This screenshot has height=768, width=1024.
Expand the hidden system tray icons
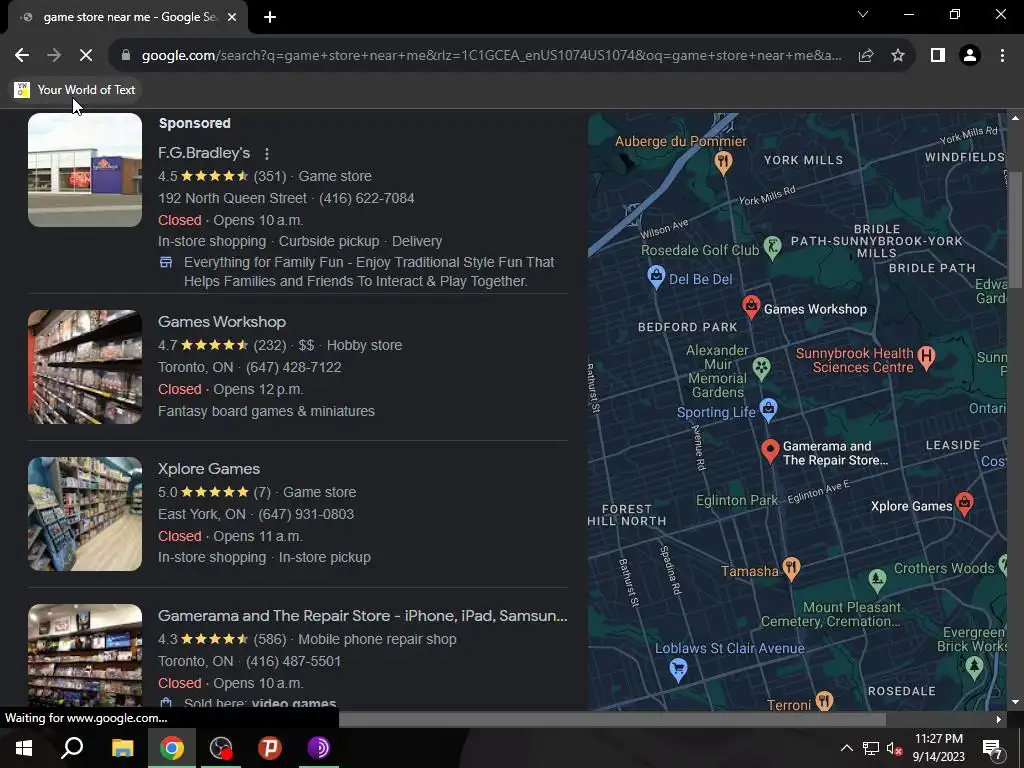coord(846,748)
